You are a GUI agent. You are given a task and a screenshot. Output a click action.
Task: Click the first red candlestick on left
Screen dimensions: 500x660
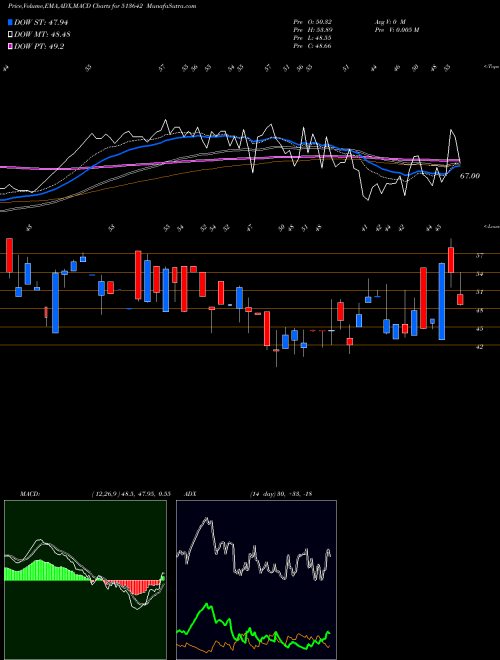pos(9,255)
